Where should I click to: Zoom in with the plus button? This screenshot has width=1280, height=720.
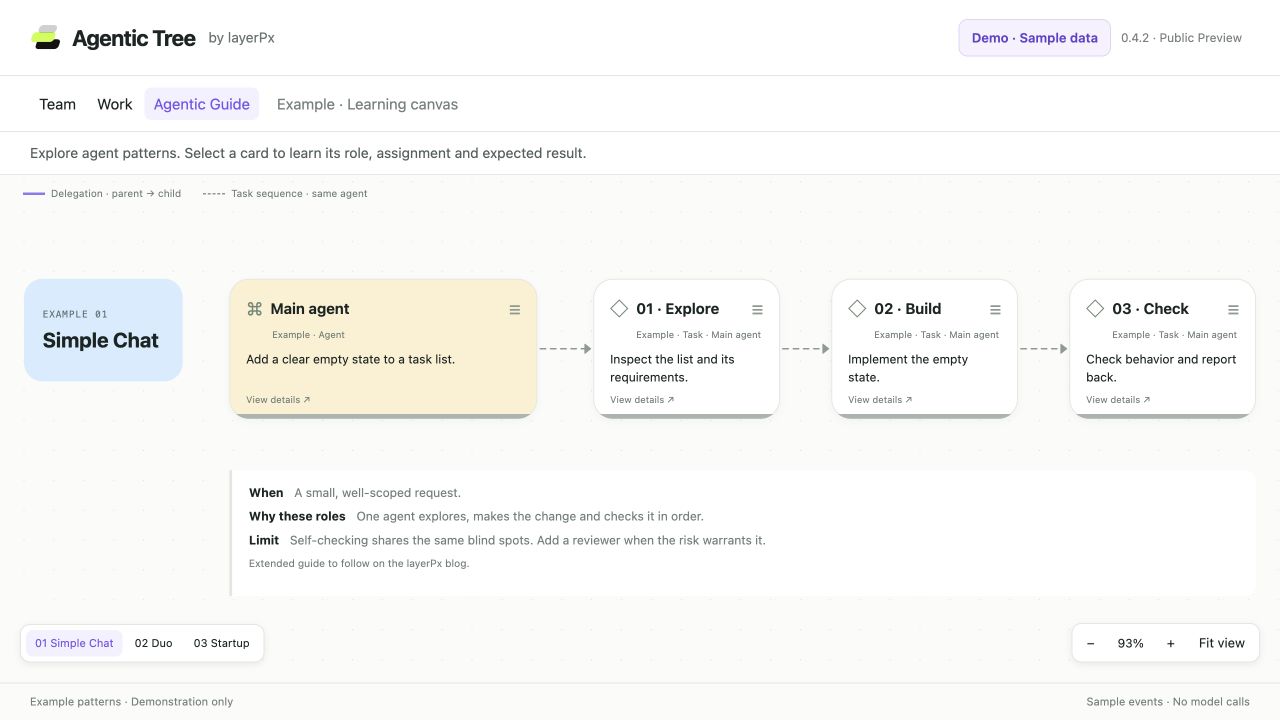1171,643
